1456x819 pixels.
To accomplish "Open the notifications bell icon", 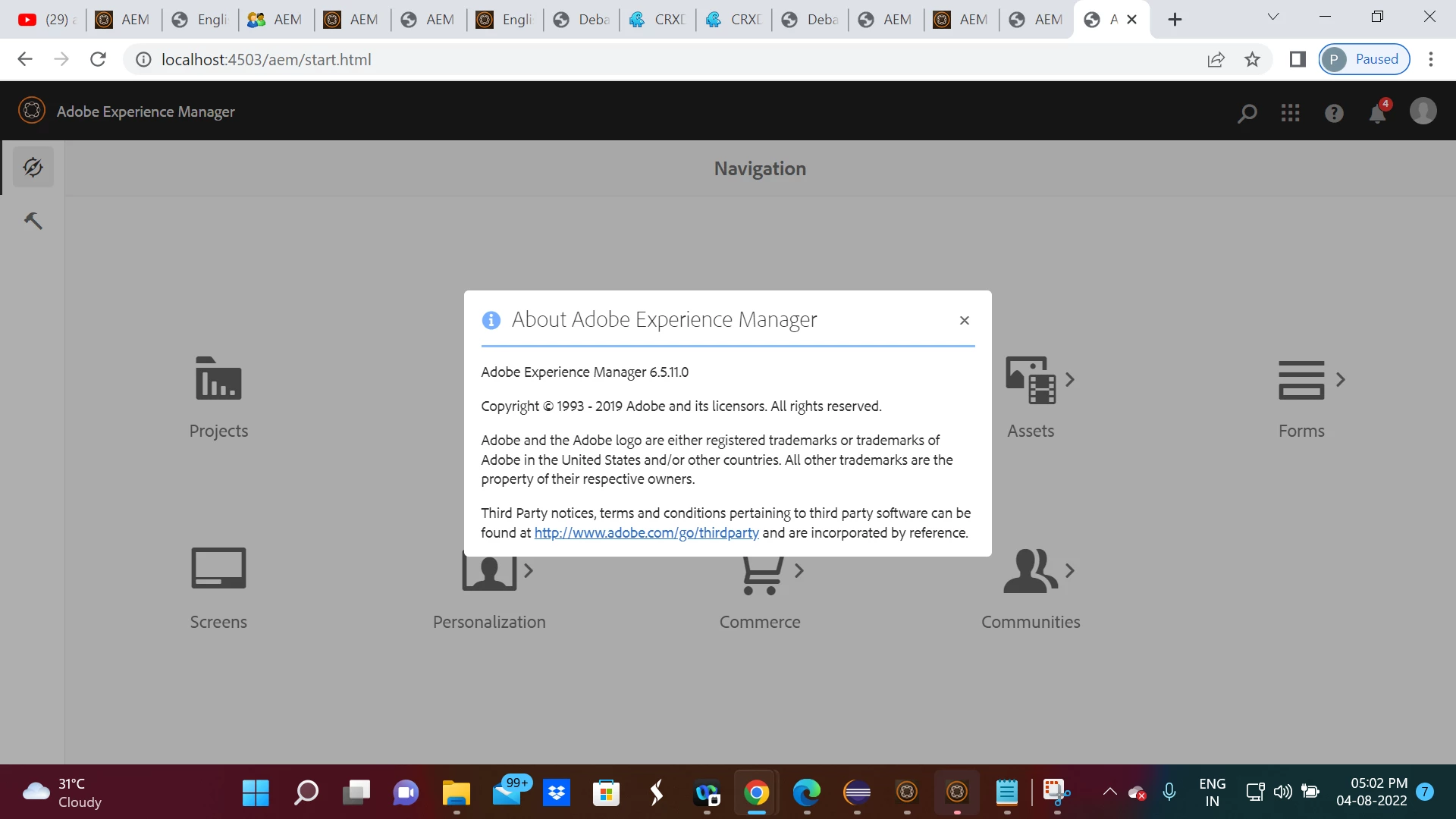I will (x=1377, y=113).
